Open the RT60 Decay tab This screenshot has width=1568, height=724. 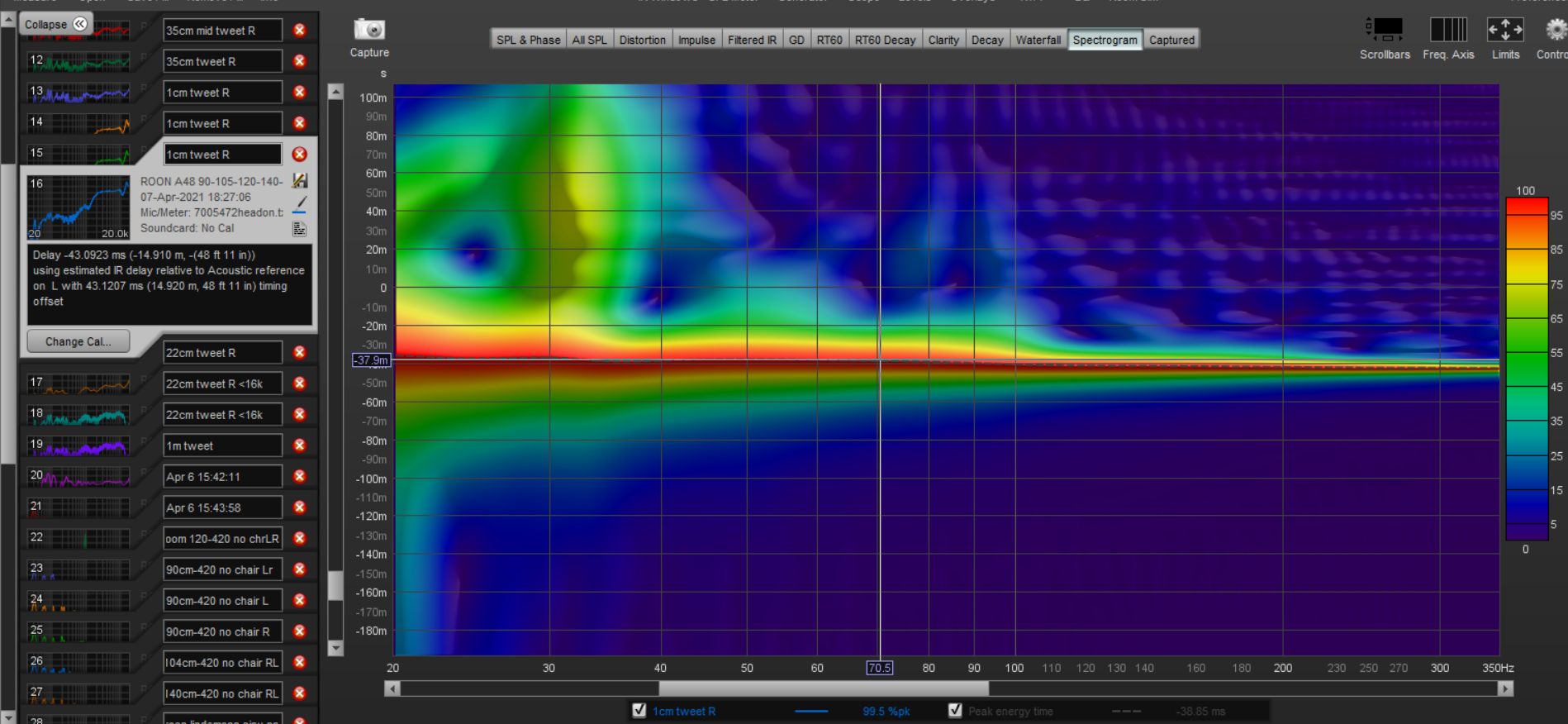click(885, 40)
